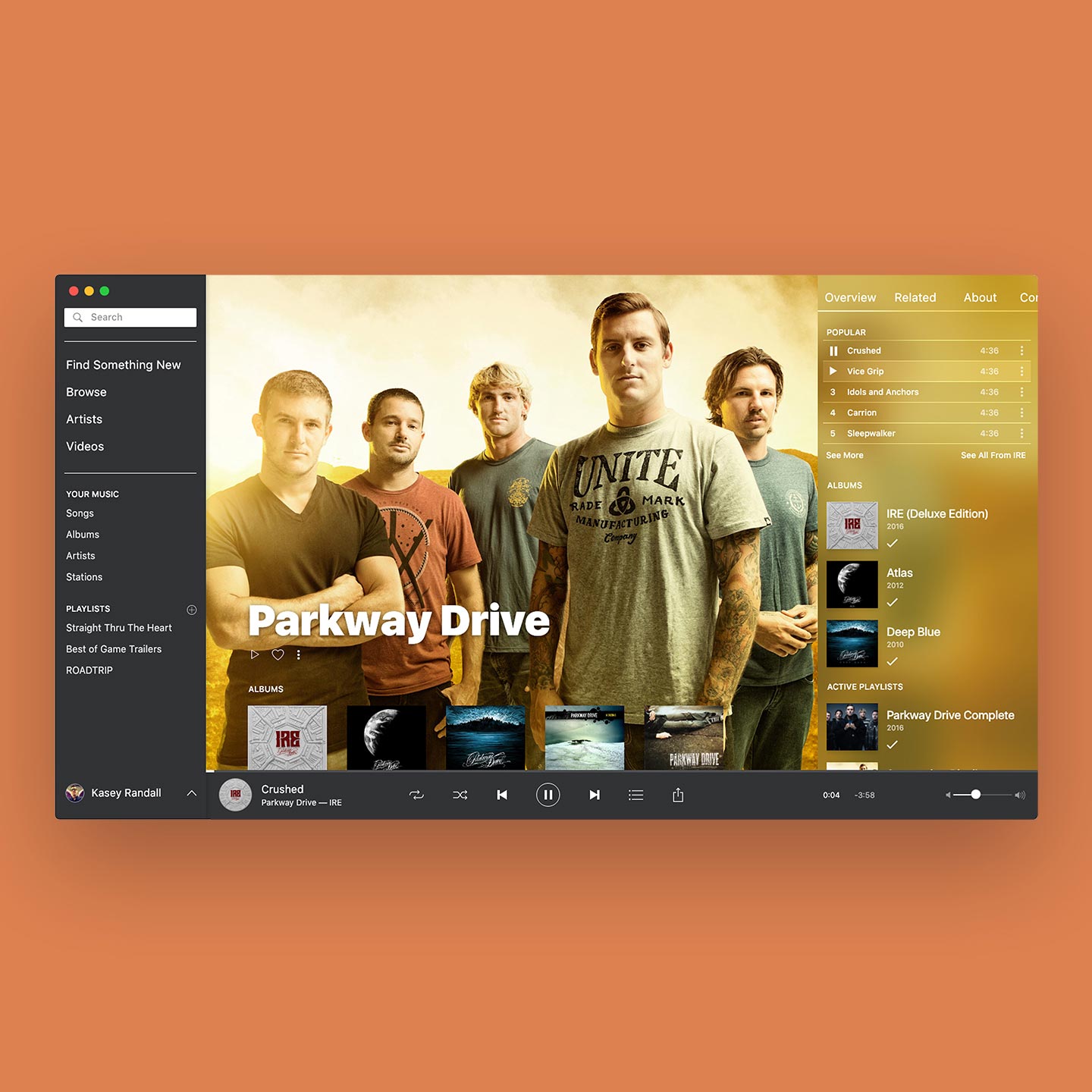Click See More under Popular tracks
This screenshot has width=1092, height=1092.
pyautogui.click(x=845, y=456)
